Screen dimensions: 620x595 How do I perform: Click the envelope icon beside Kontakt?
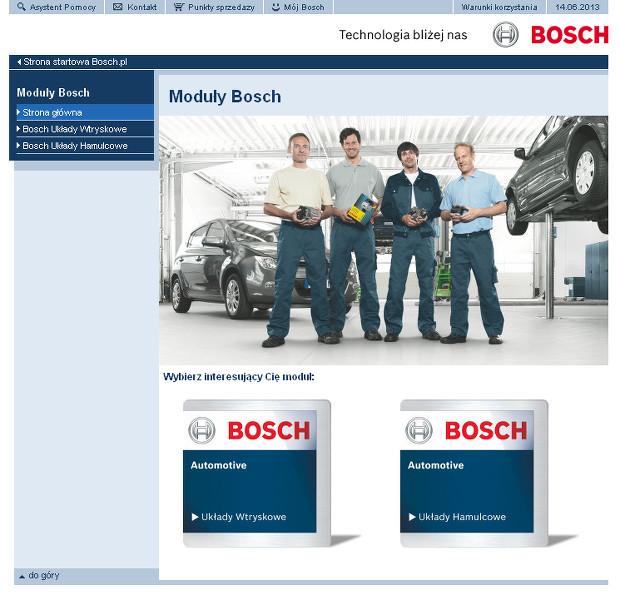117,6
